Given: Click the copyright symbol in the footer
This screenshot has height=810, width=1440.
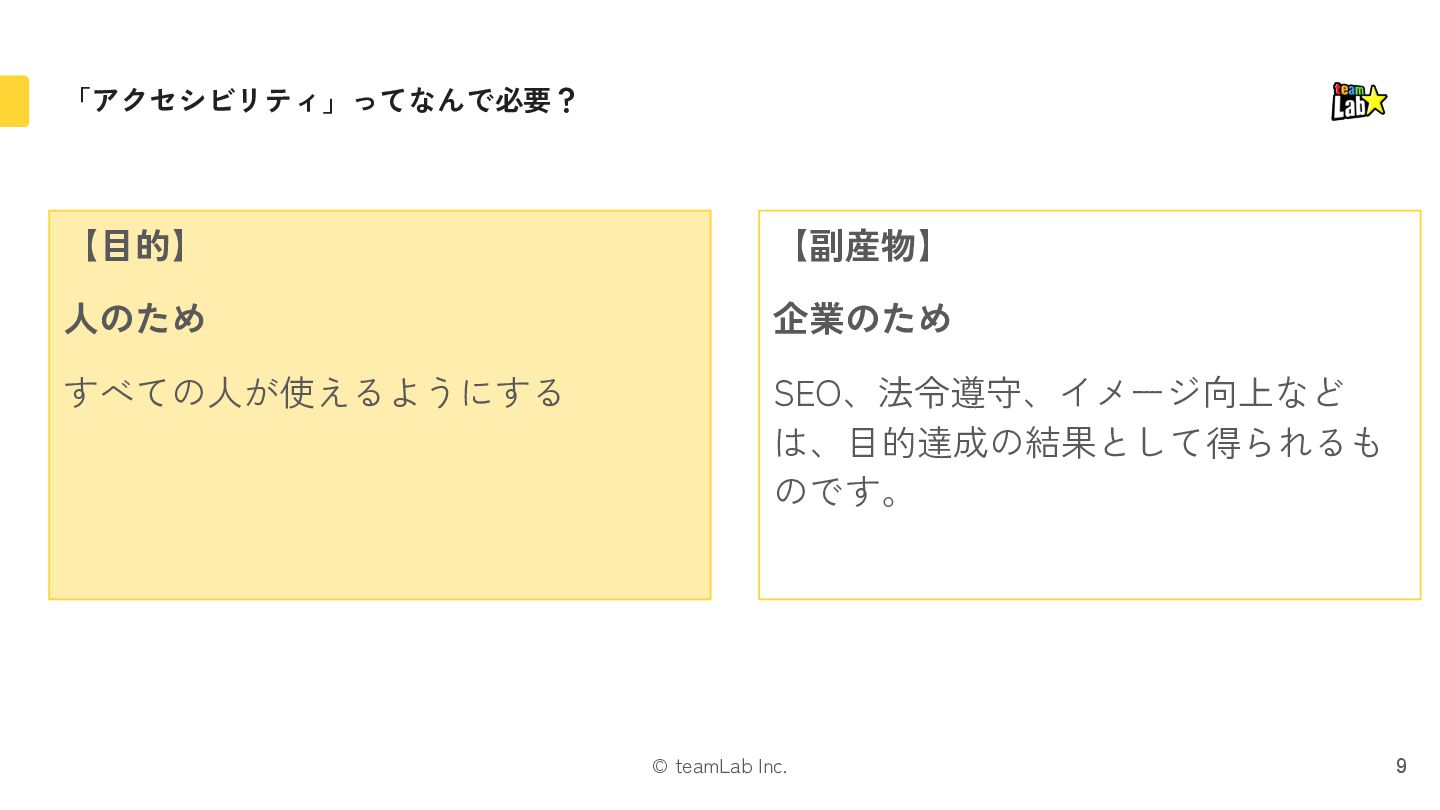Looking at the screenshot, I should pos(660,767).
